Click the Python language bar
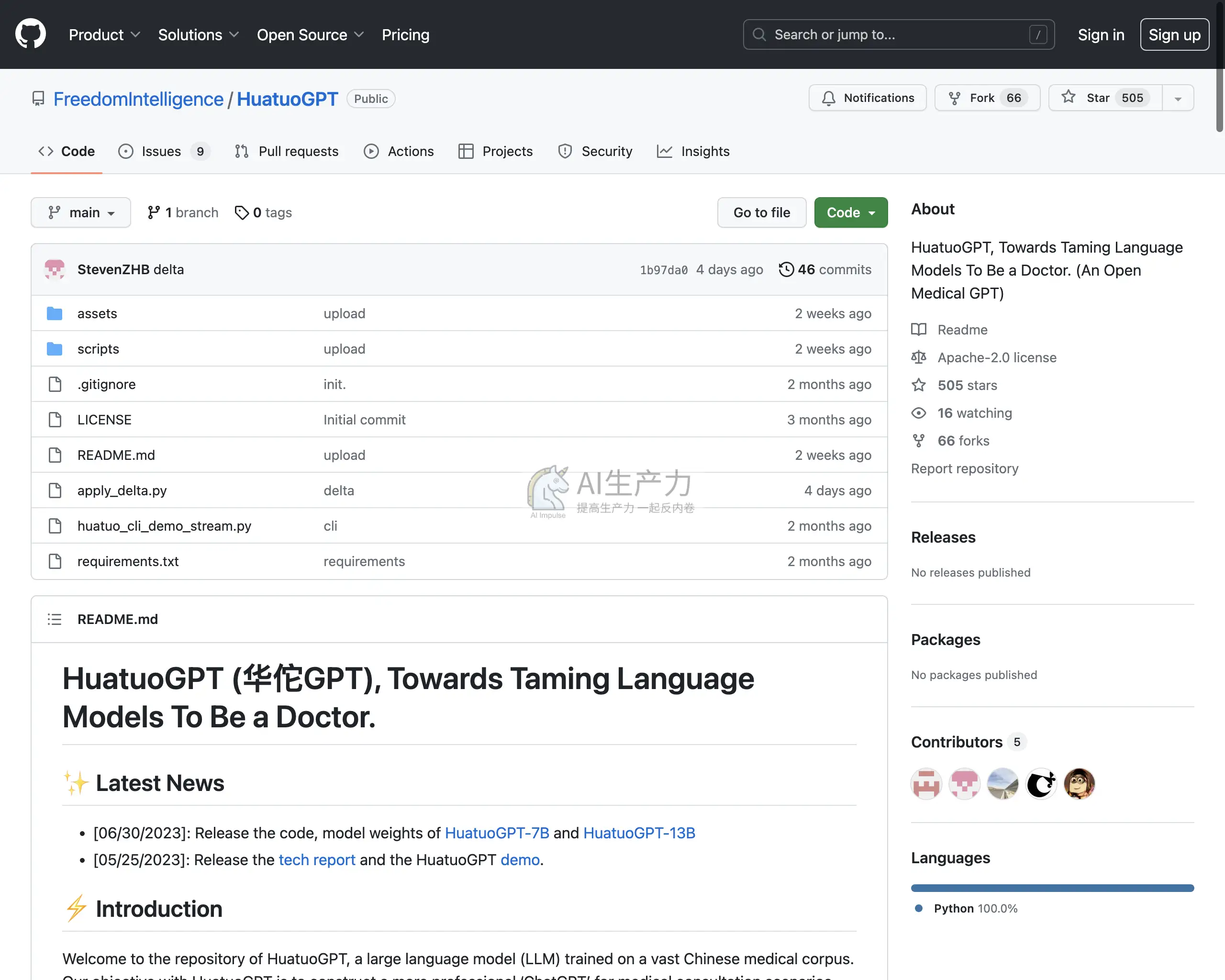Viewport: 1225px width, 980px height. pos(1052,888)
